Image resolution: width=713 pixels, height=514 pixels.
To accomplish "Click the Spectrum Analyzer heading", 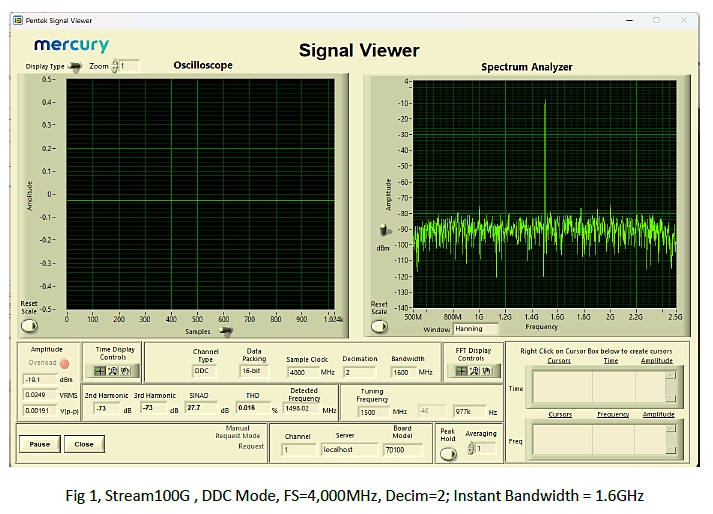I will tap(527, 67).
